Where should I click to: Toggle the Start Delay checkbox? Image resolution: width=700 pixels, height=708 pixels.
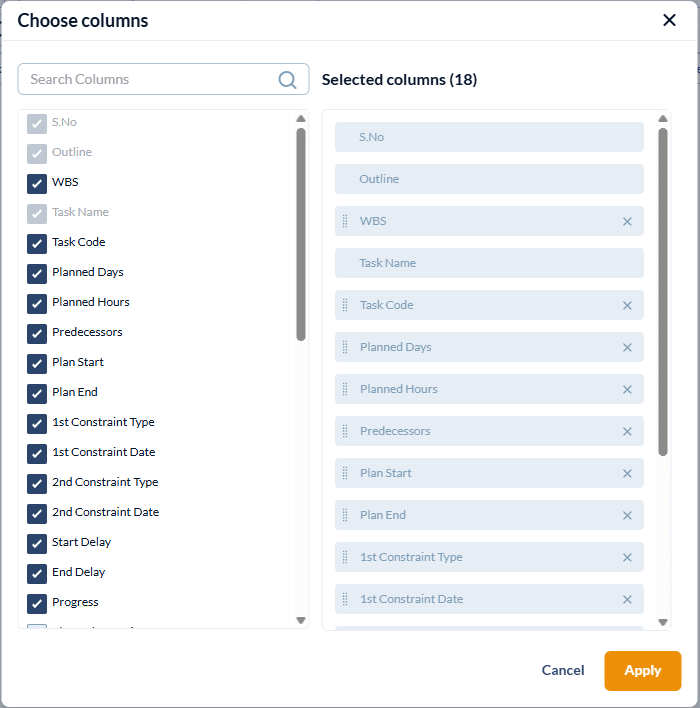coord(37,544)
